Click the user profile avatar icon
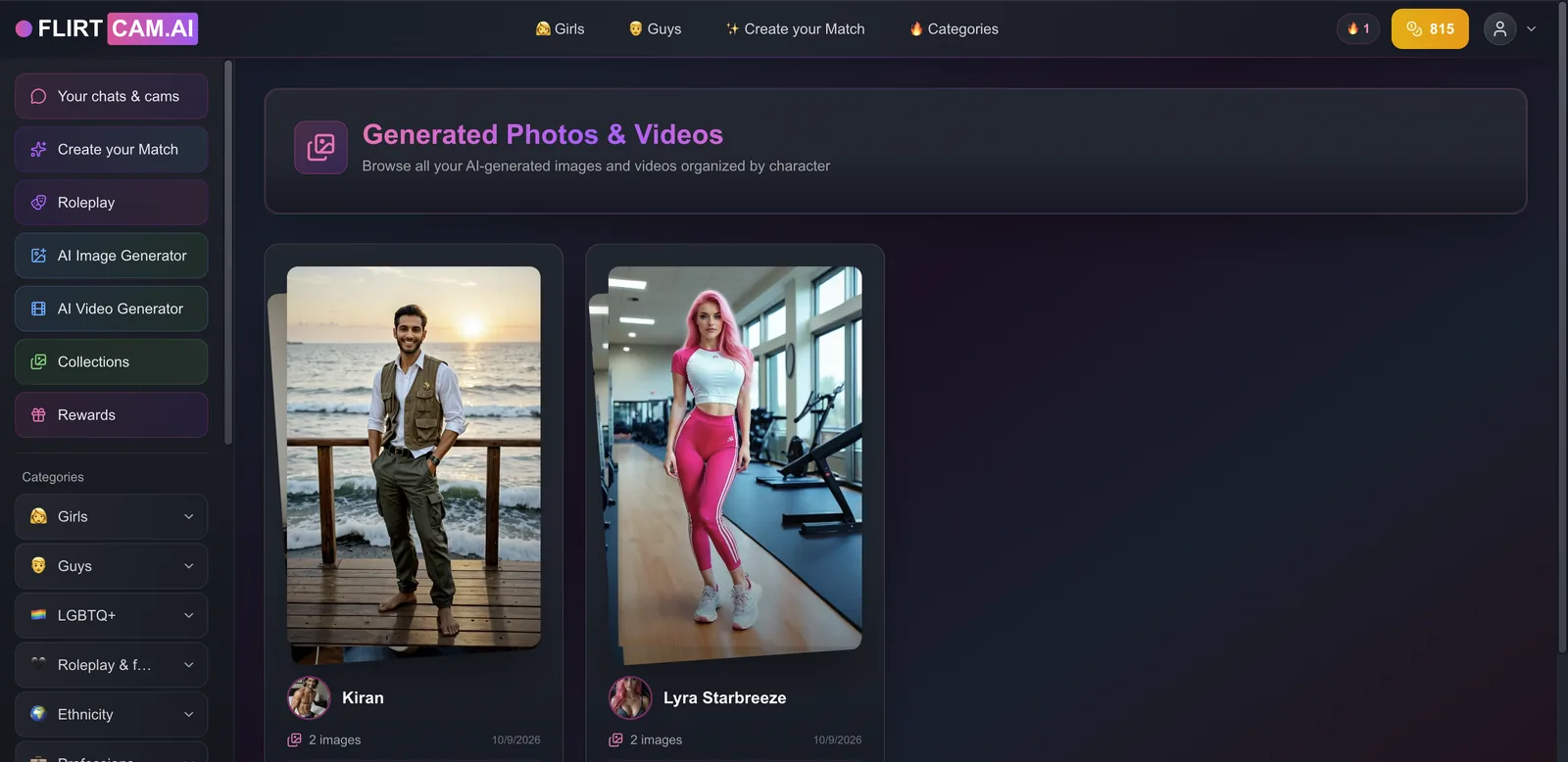The image size is (1568, 762). tap(1499, 28)
